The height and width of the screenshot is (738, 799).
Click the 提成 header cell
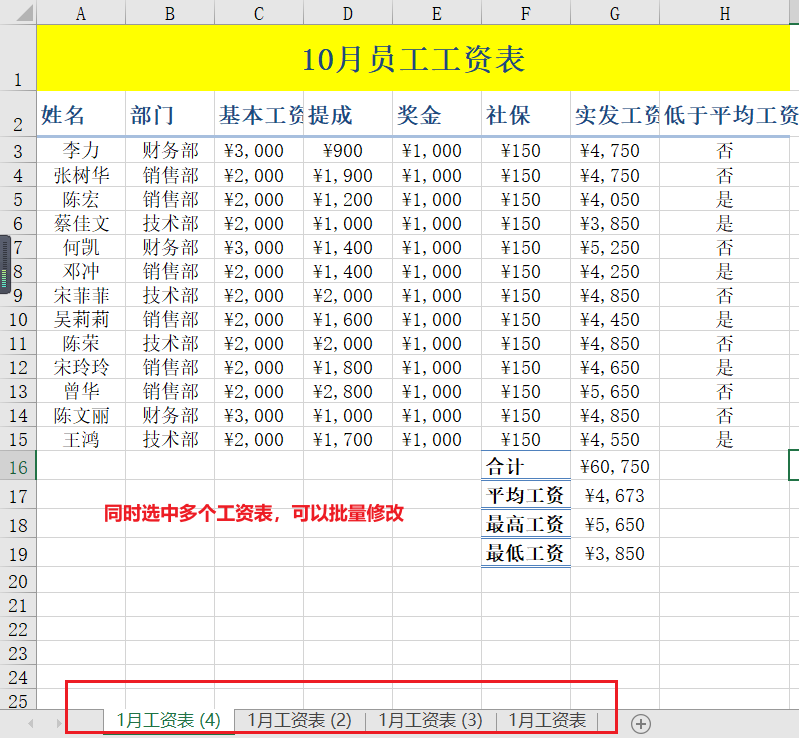[348, 114]
